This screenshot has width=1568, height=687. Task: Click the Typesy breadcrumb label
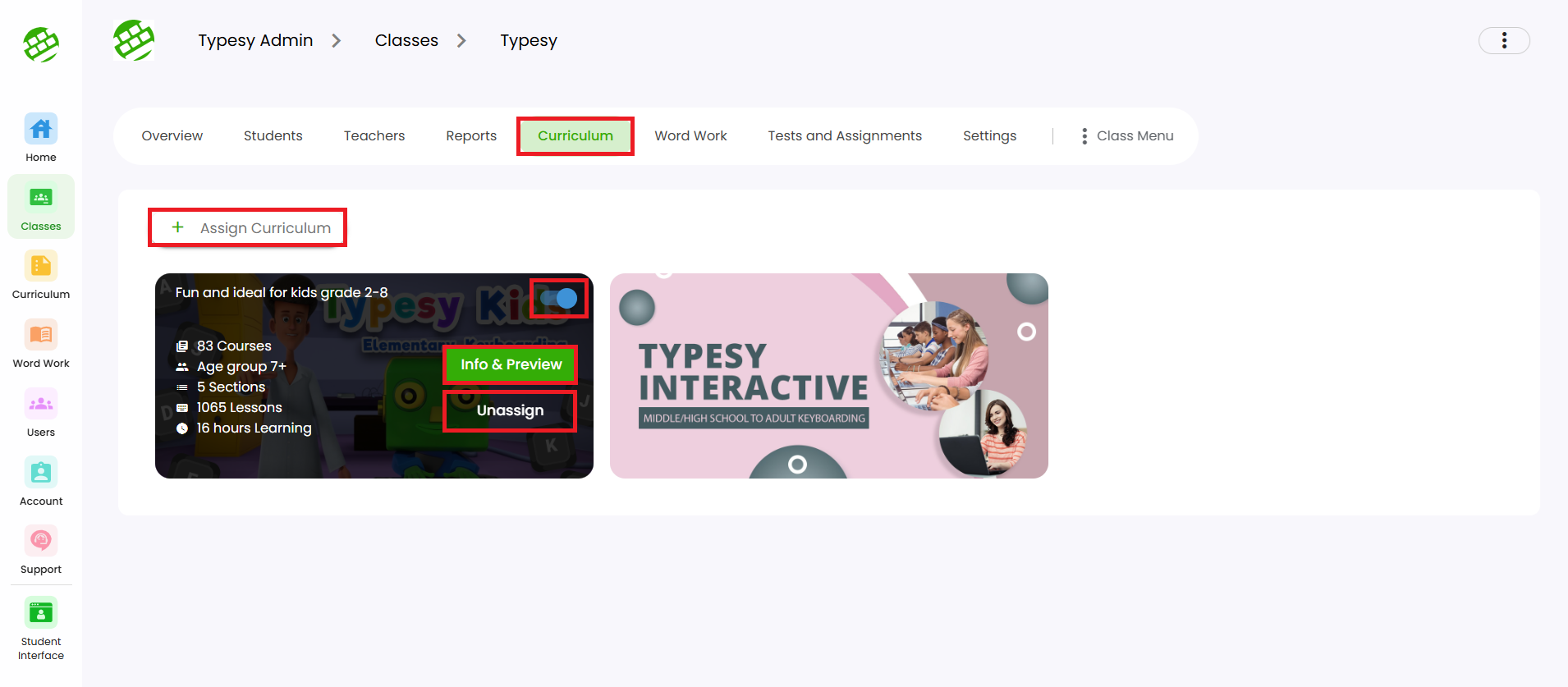[x=529, y=40]
